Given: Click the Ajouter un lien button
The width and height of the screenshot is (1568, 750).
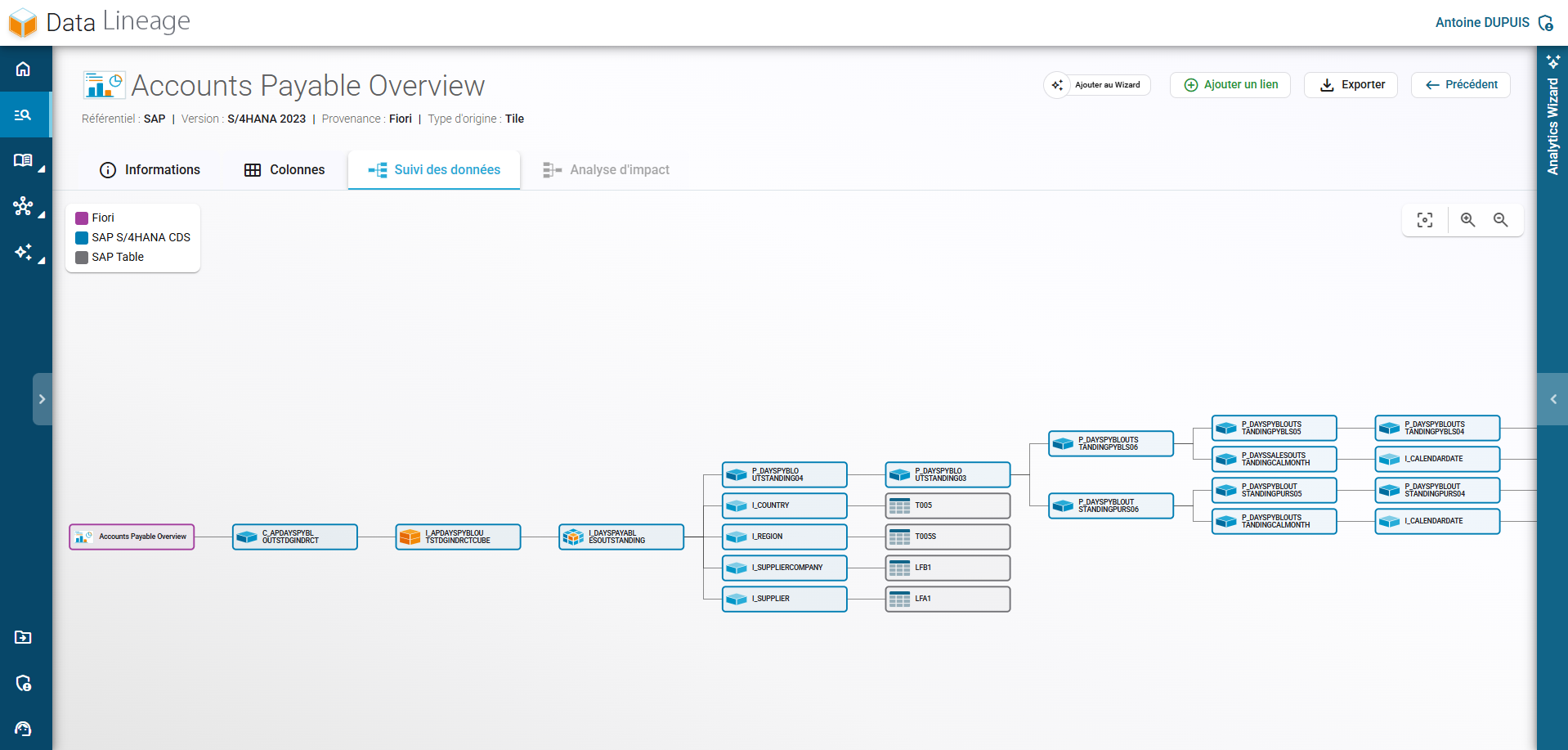Looking at the screenshot, I should 1230,84.
